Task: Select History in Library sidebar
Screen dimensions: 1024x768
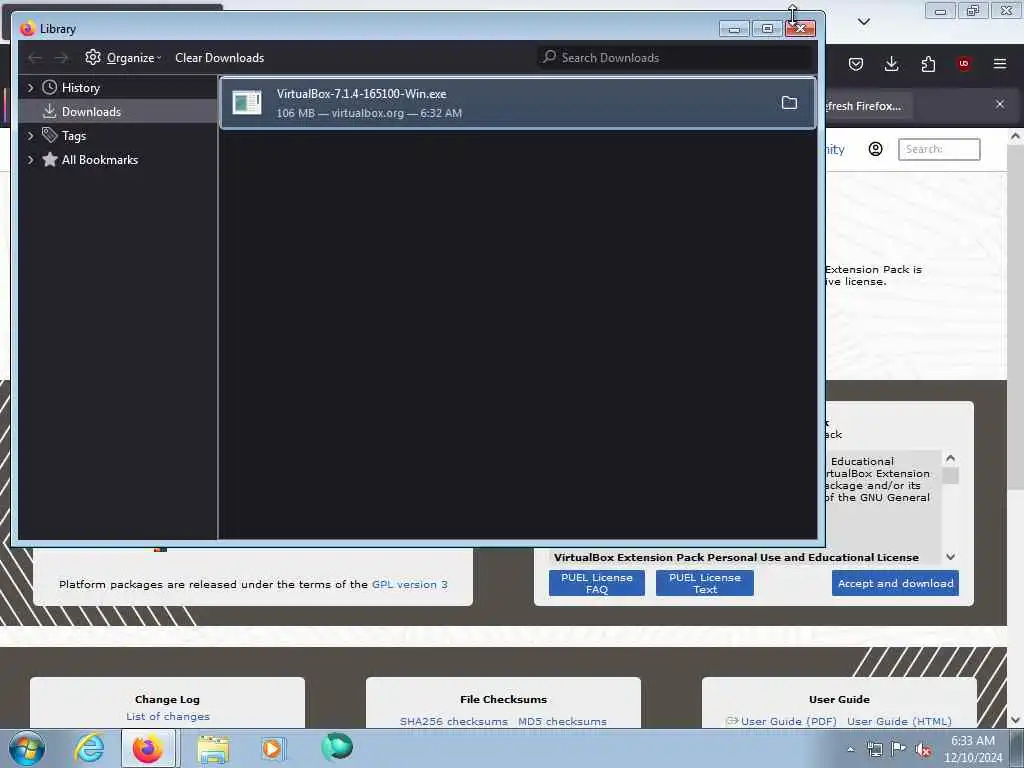Action: click(80, 88)
